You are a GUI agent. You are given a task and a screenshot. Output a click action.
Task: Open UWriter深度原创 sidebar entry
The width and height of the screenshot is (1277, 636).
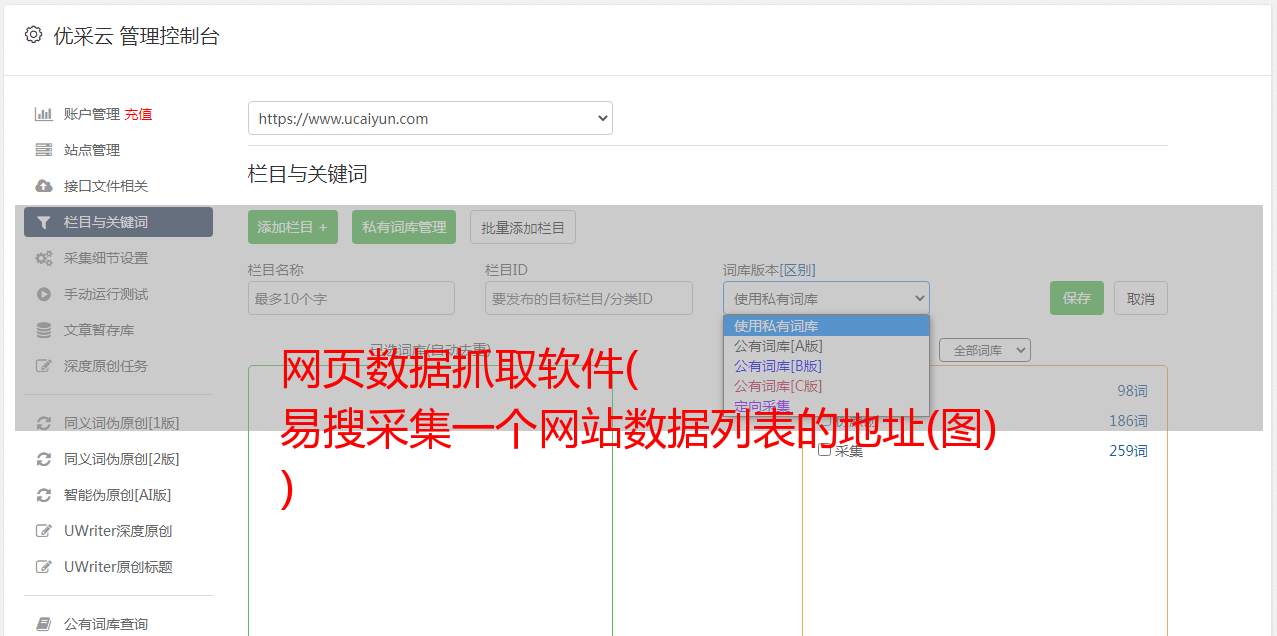pos(118,531)
